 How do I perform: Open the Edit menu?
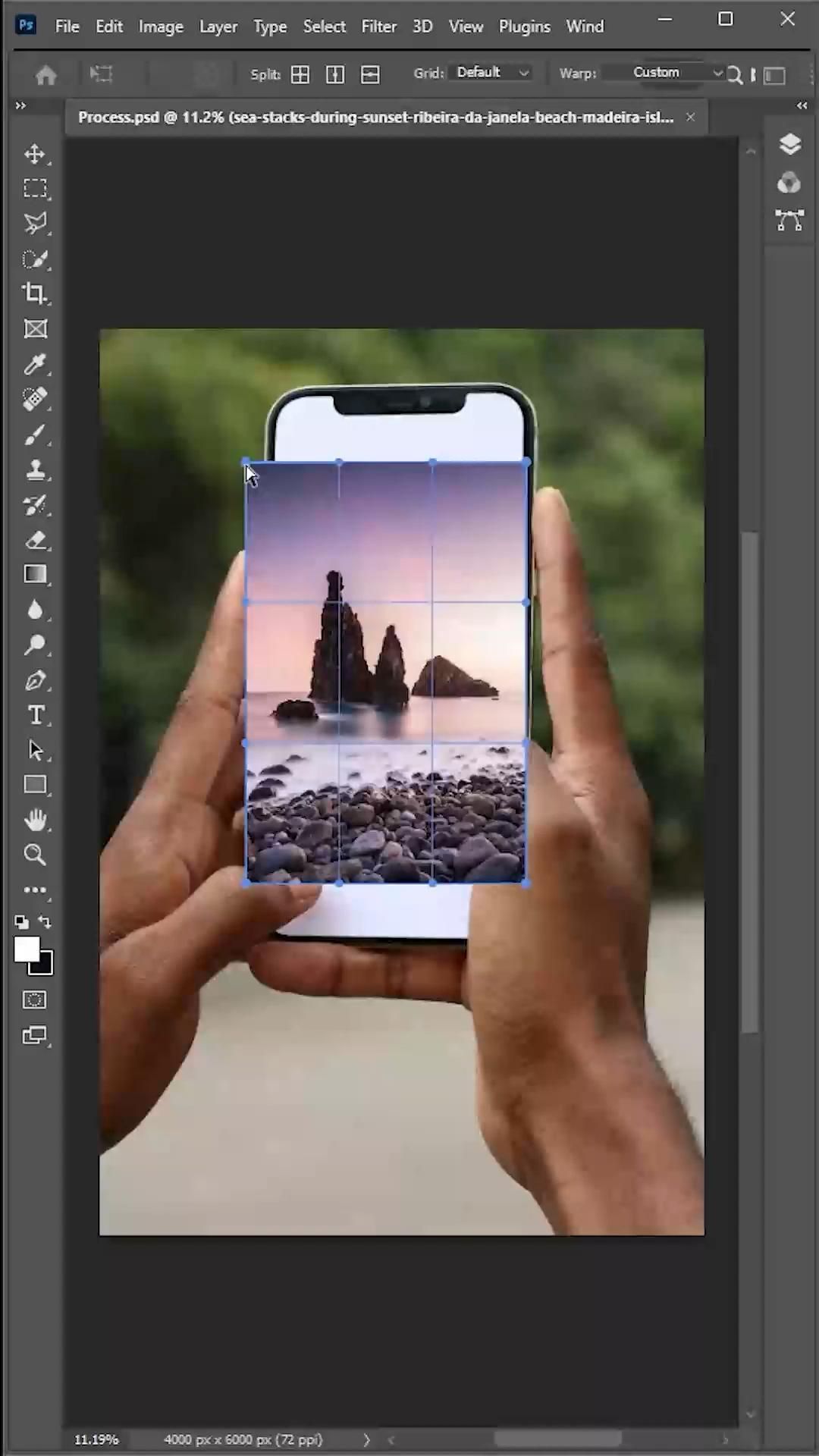pyautogui.click(x=109, y=27)
